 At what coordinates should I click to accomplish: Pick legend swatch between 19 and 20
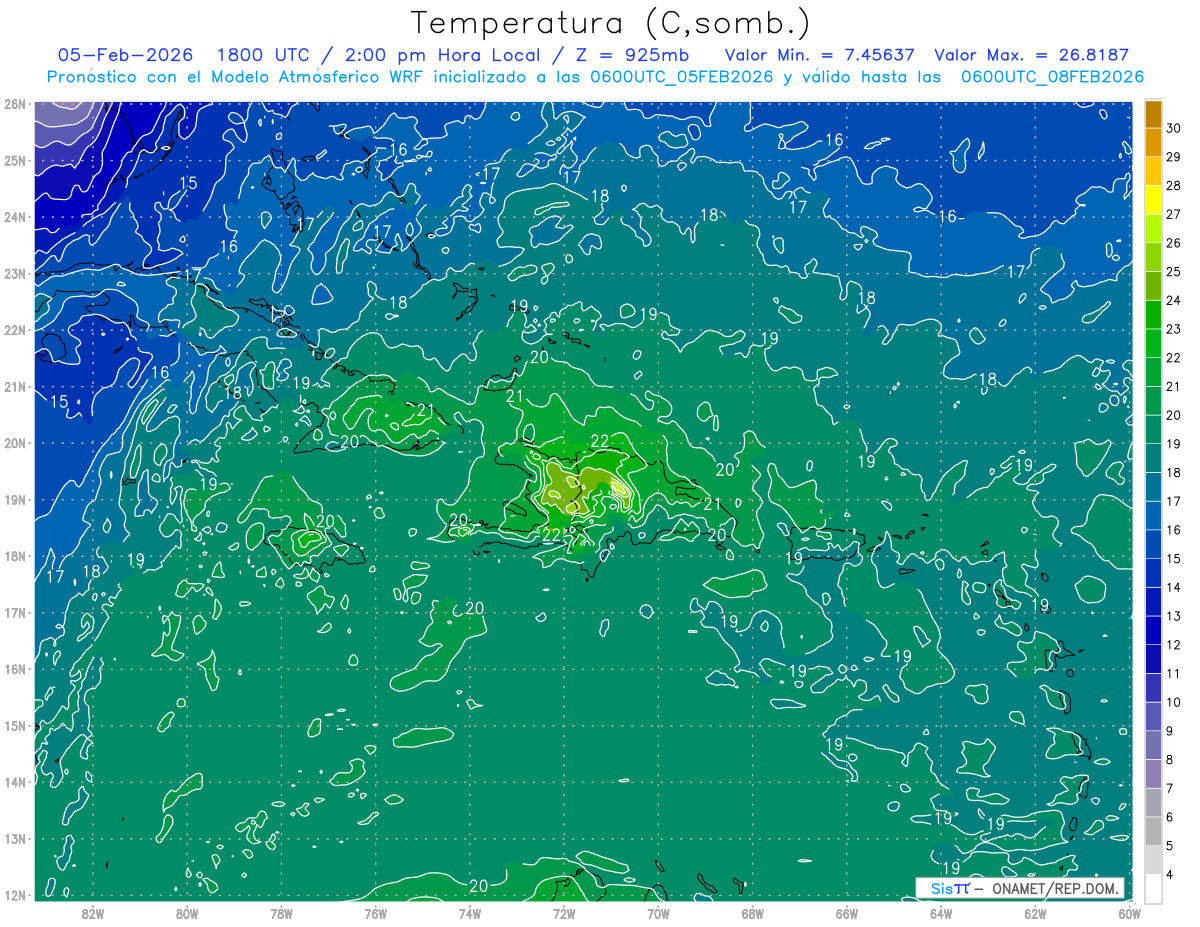pos(1153,429)
